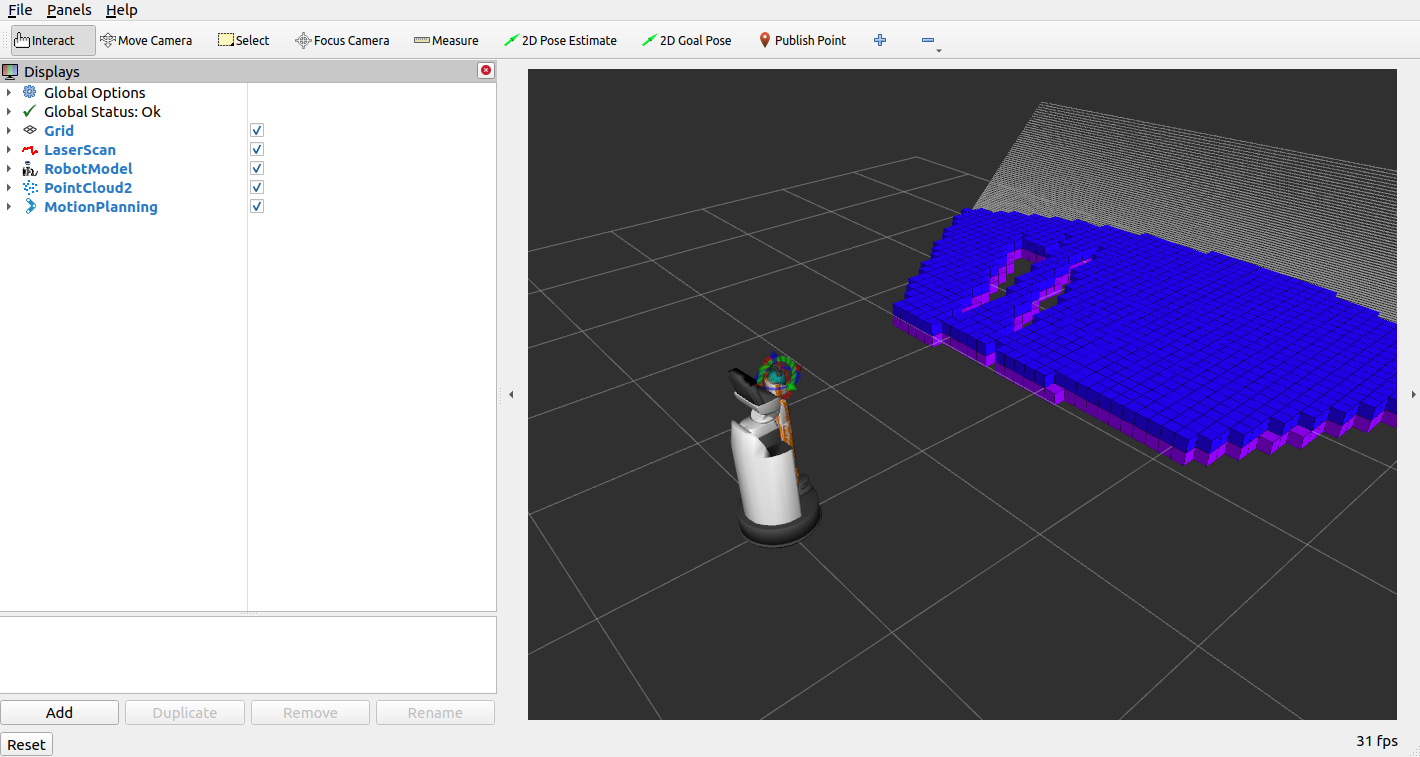
Task: Choose the Select tool
Action: (244, 40)
